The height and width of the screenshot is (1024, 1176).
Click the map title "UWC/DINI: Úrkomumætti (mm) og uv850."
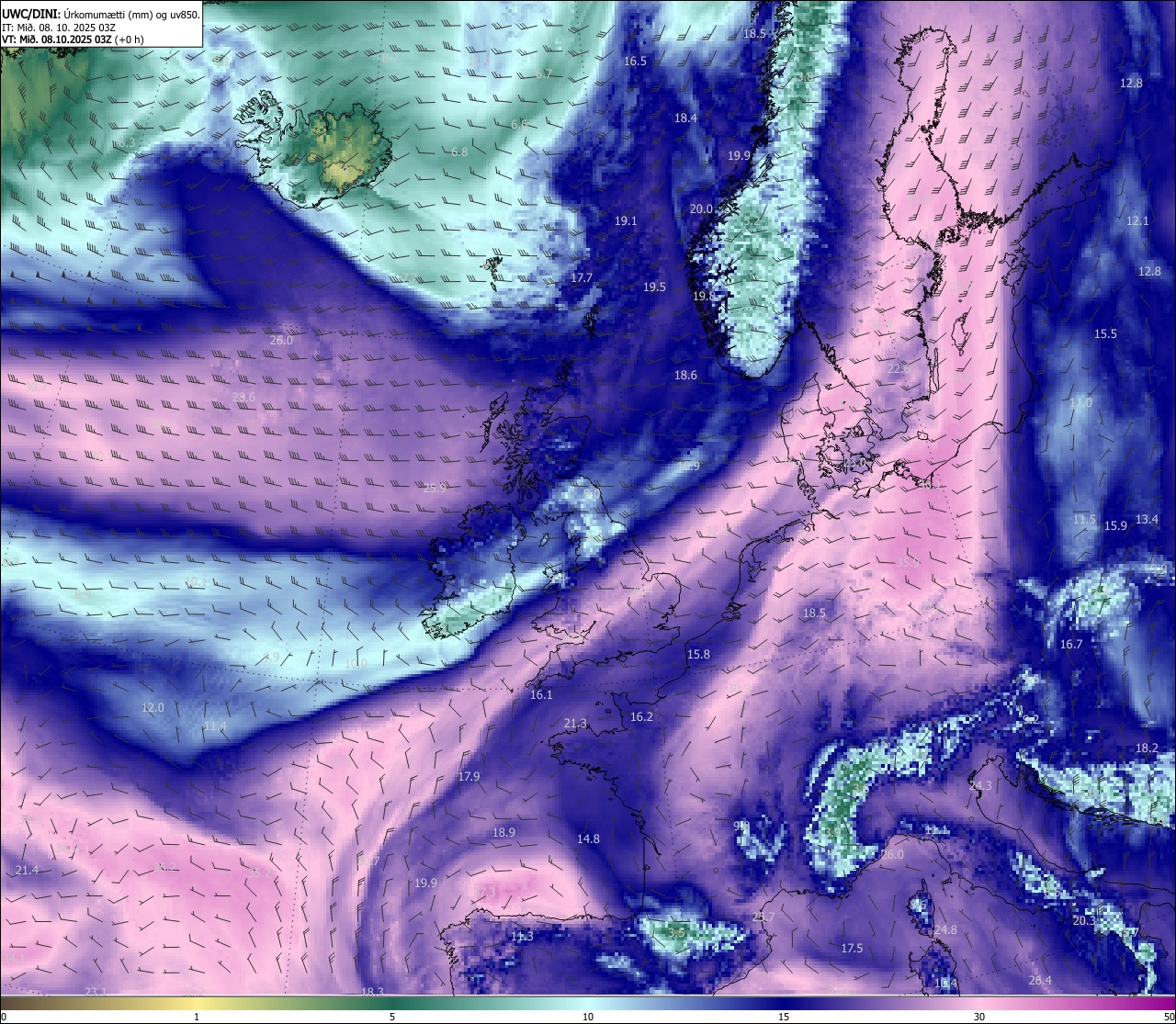click(x=100, y=14)
